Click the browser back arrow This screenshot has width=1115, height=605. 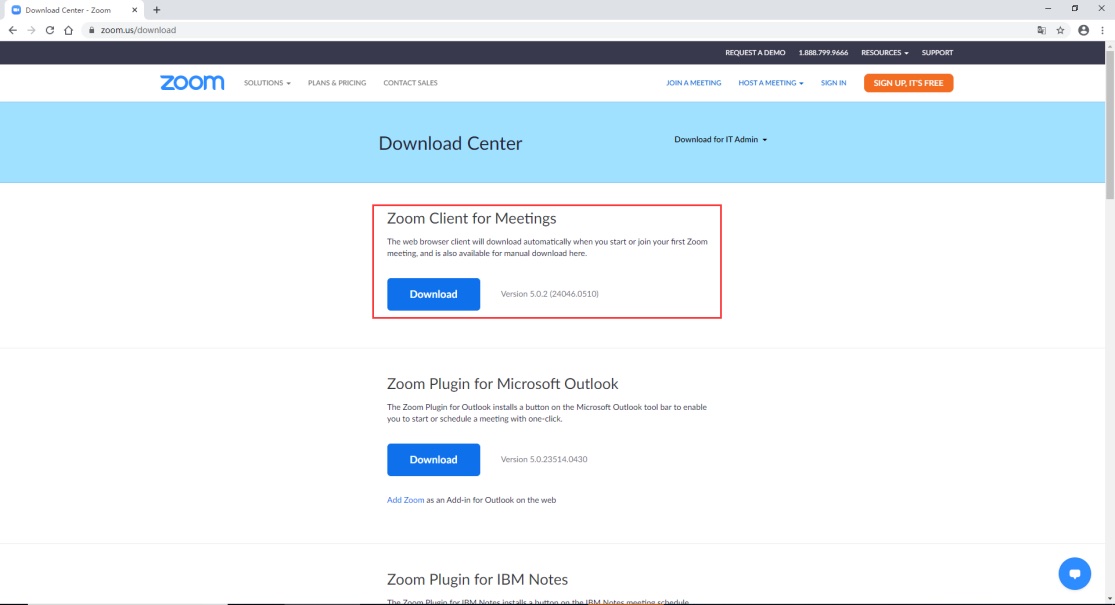click(x=13, y=30)
